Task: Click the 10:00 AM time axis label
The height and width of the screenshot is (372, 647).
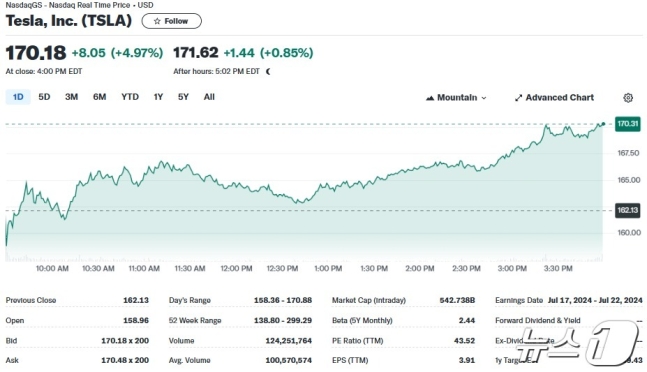Action: tap(52, 268)
